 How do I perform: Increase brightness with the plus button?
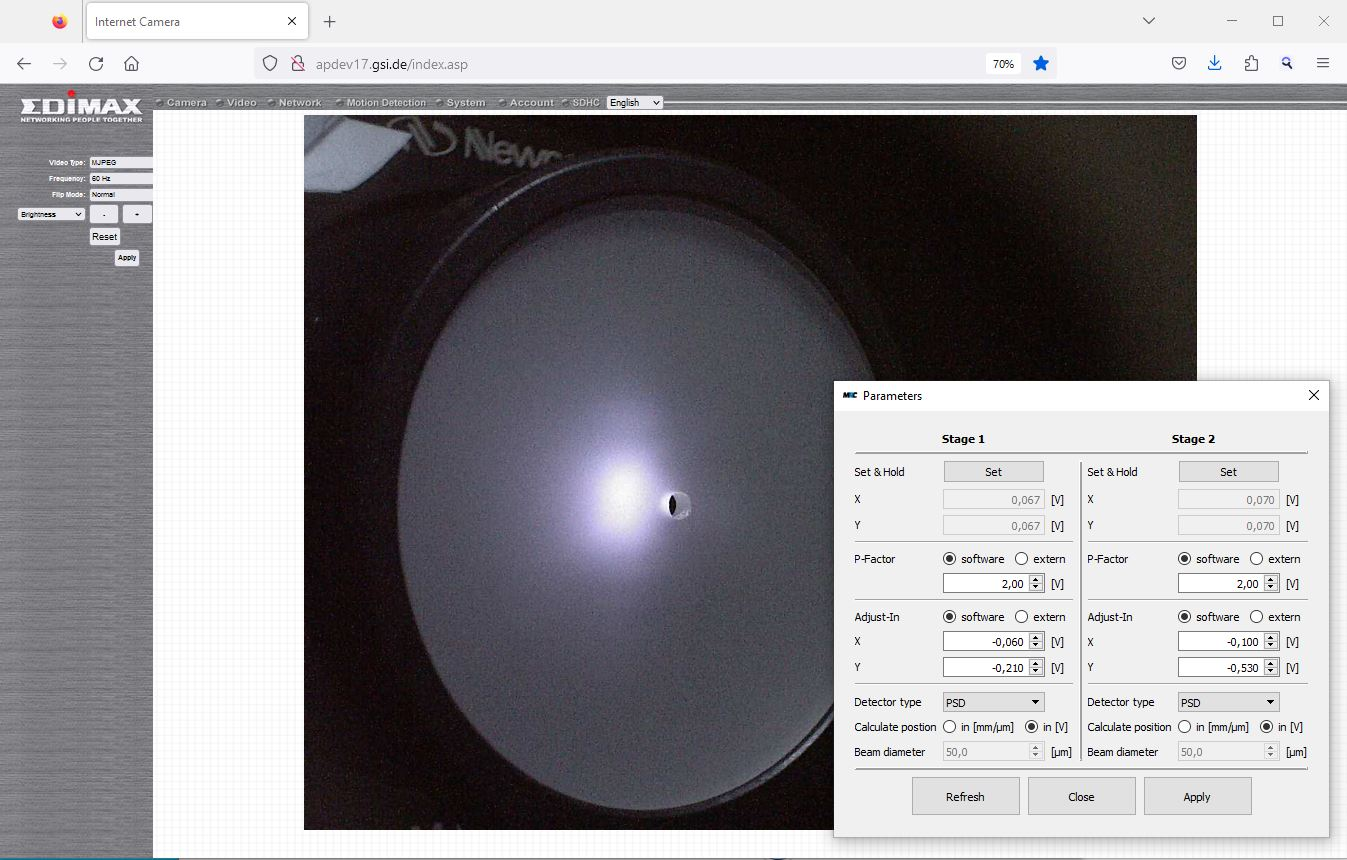coord(137,214)
